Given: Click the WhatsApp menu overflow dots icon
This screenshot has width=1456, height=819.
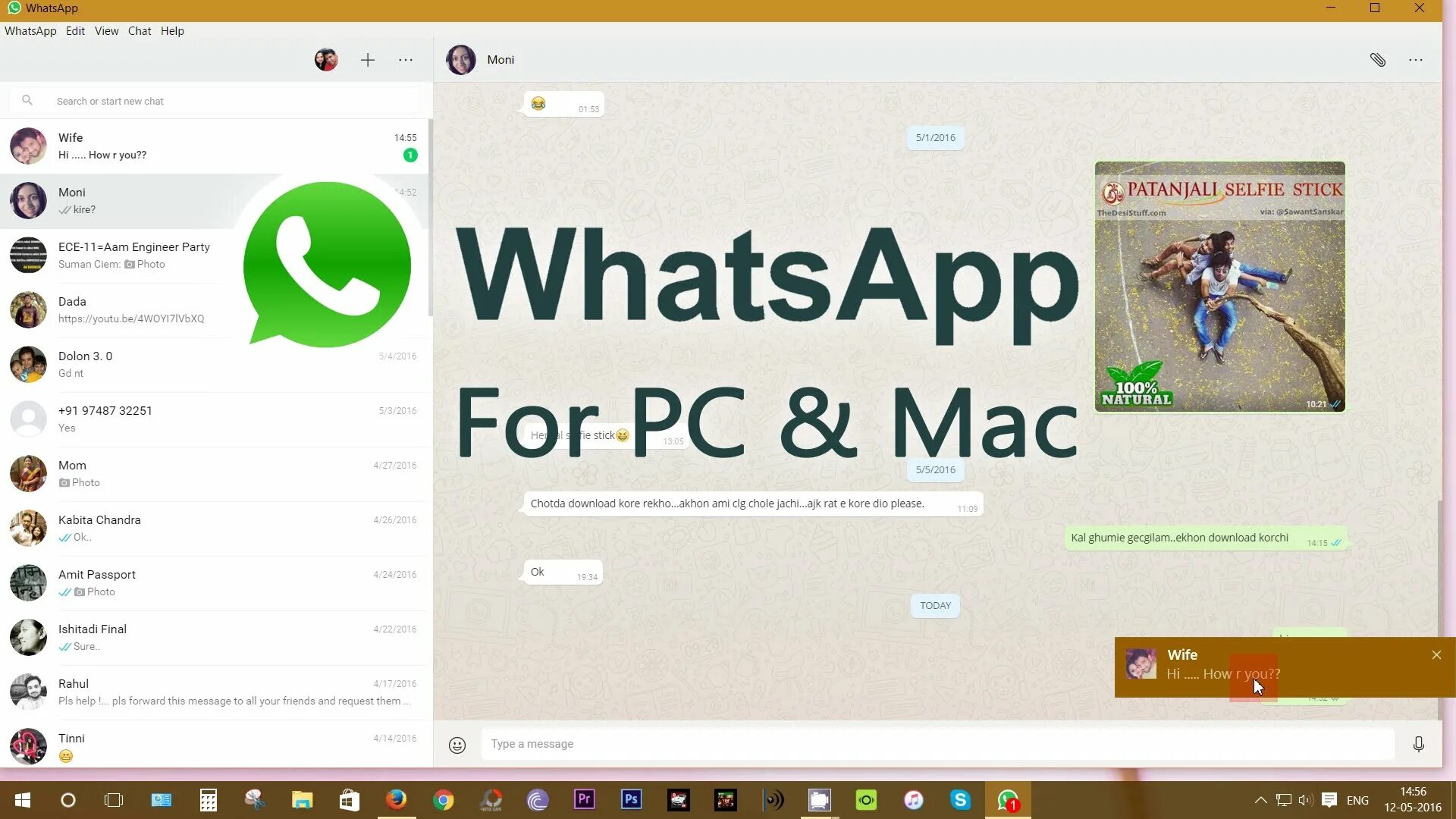Looking at the screenshot, I should click(405, 60).
